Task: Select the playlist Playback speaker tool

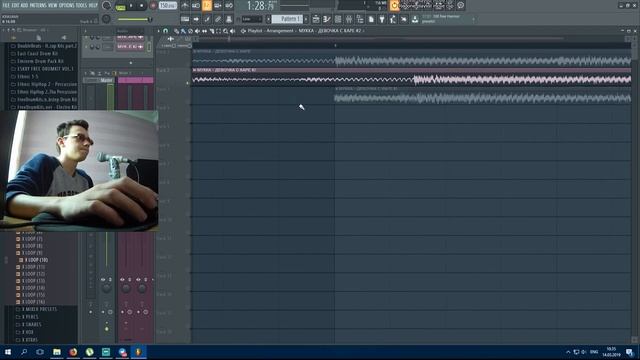Action: [232, 31]
